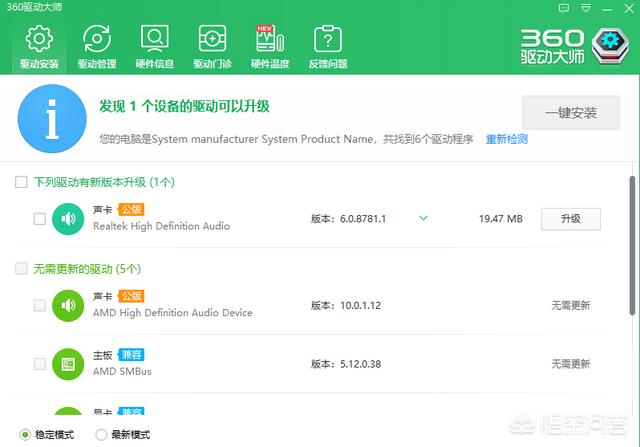Click 升级 button for Realtek audio
Image resolution: width=640 pixels, height=447 pixels.
tap(571, 218)
